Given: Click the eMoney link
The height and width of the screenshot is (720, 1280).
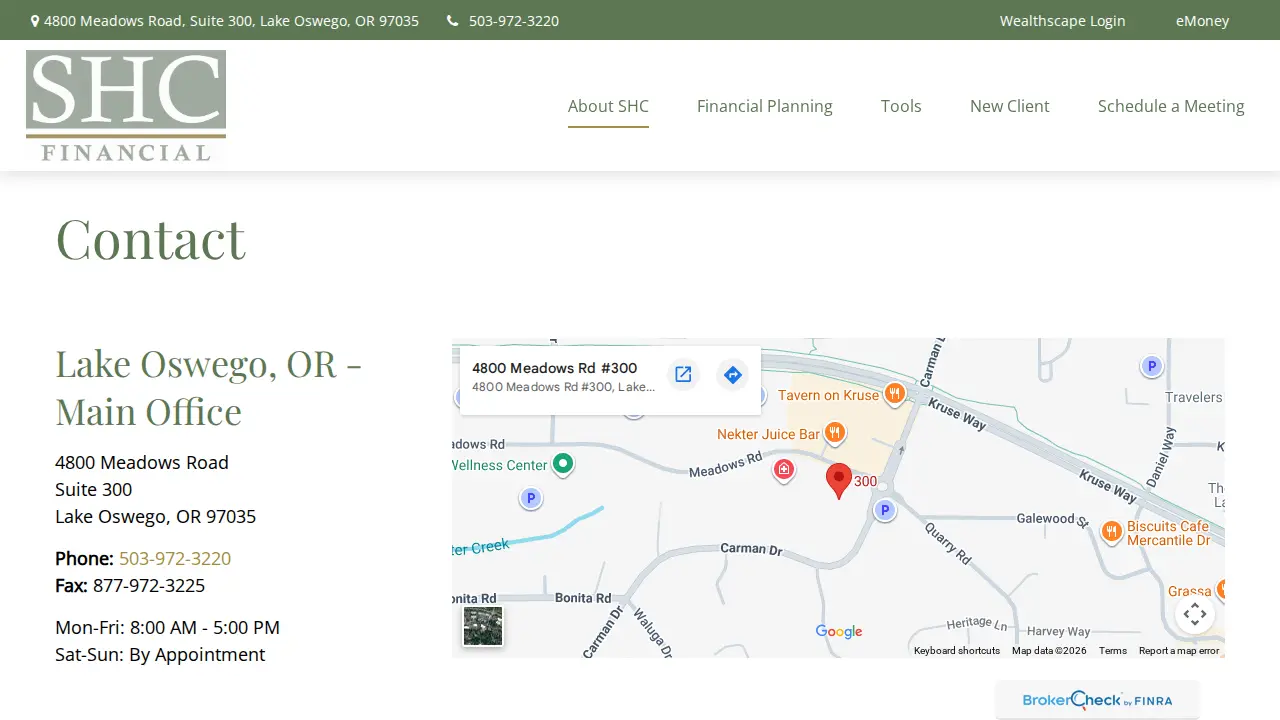Looking at the screenshot, I should pyautogui.click(x=1202, y=20).
